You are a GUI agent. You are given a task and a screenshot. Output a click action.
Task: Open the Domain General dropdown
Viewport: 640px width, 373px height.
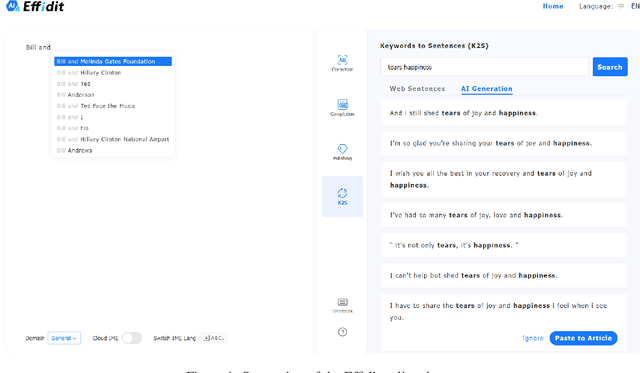64,338
